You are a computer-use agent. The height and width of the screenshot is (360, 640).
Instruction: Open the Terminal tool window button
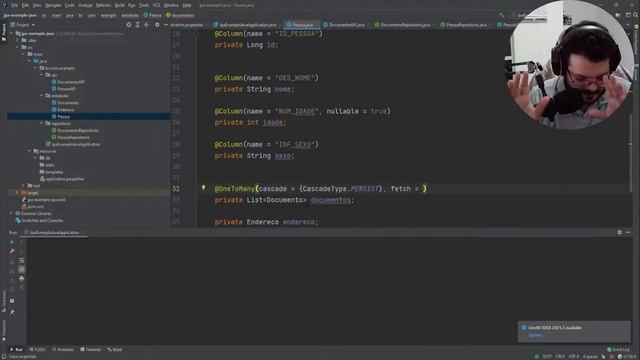91,350
